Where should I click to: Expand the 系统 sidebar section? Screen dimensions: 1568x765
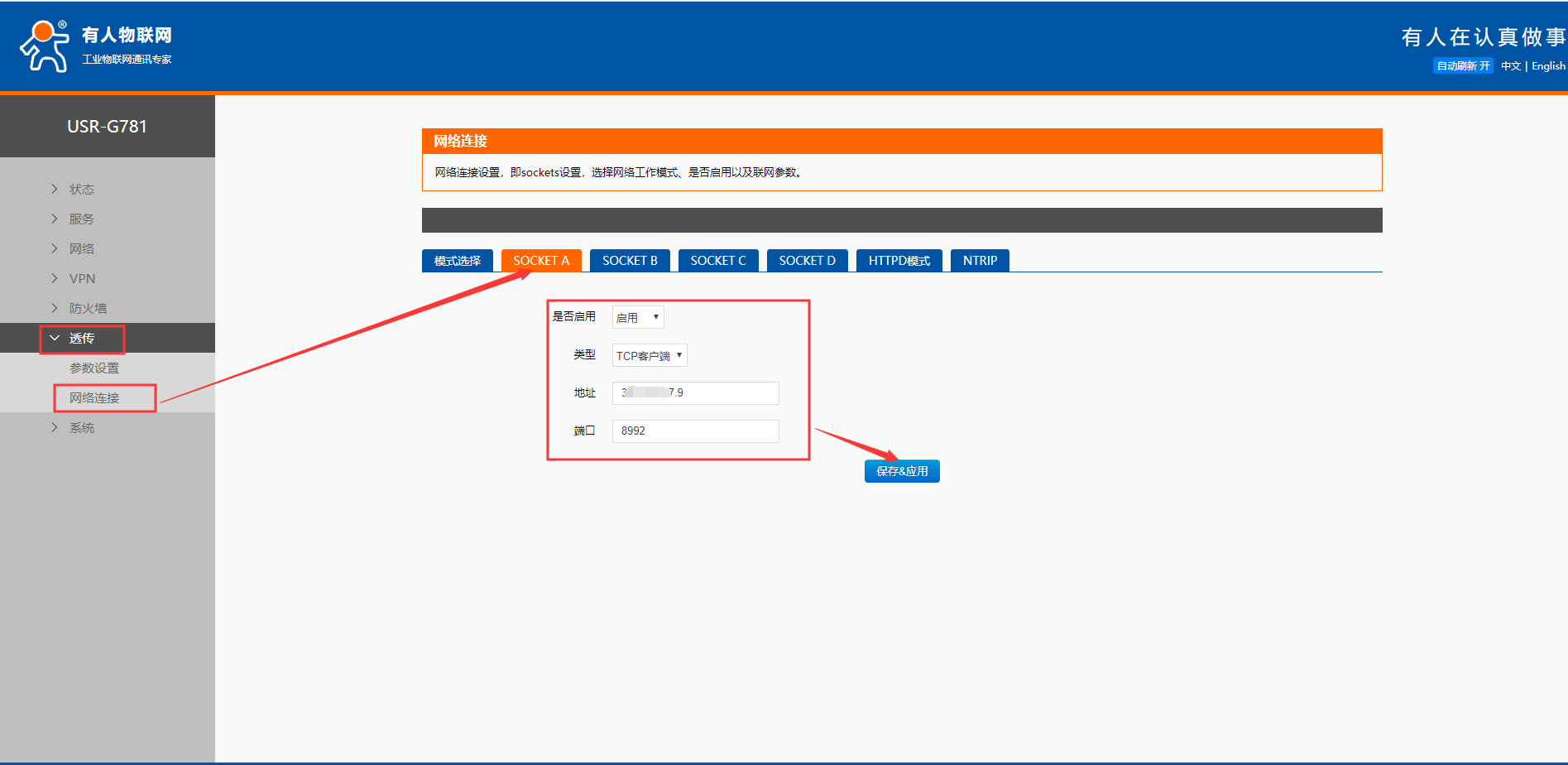(81, 428)
